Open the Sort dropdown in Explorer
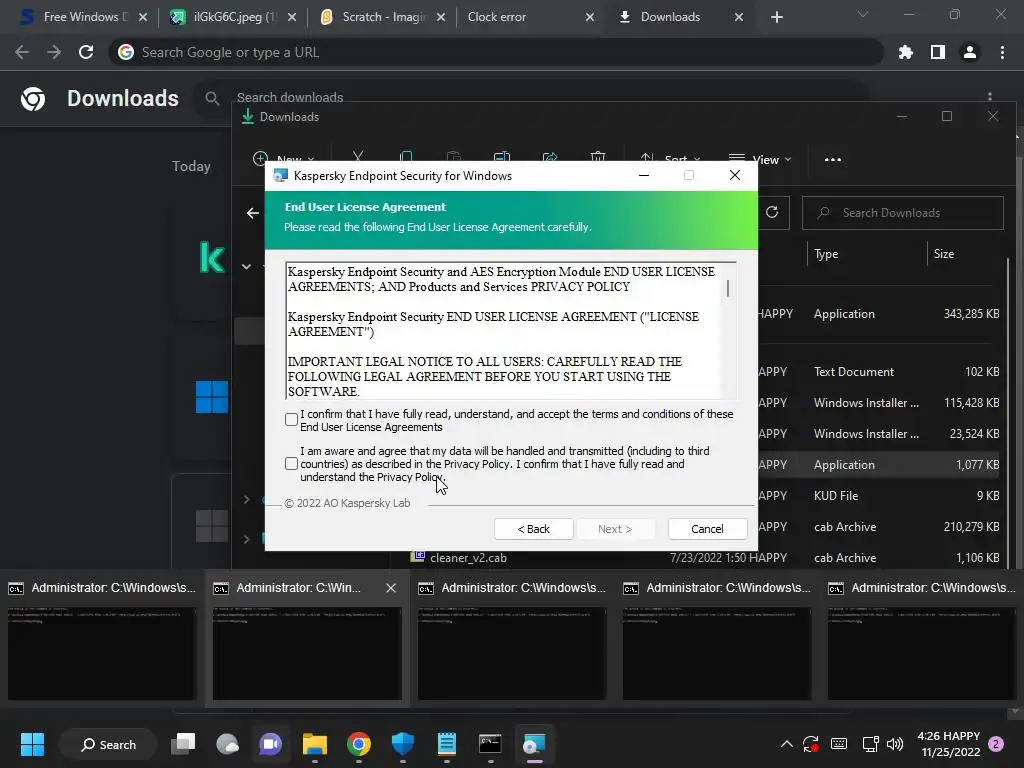This screenshot has width=1024, height=768. click(x=670, y=159)
